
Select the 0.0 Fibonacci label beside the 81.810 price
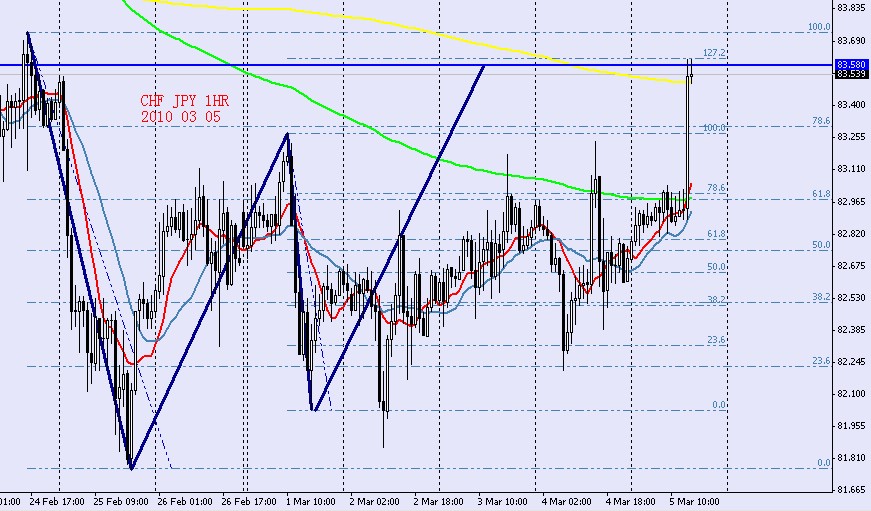click(824, 463)
